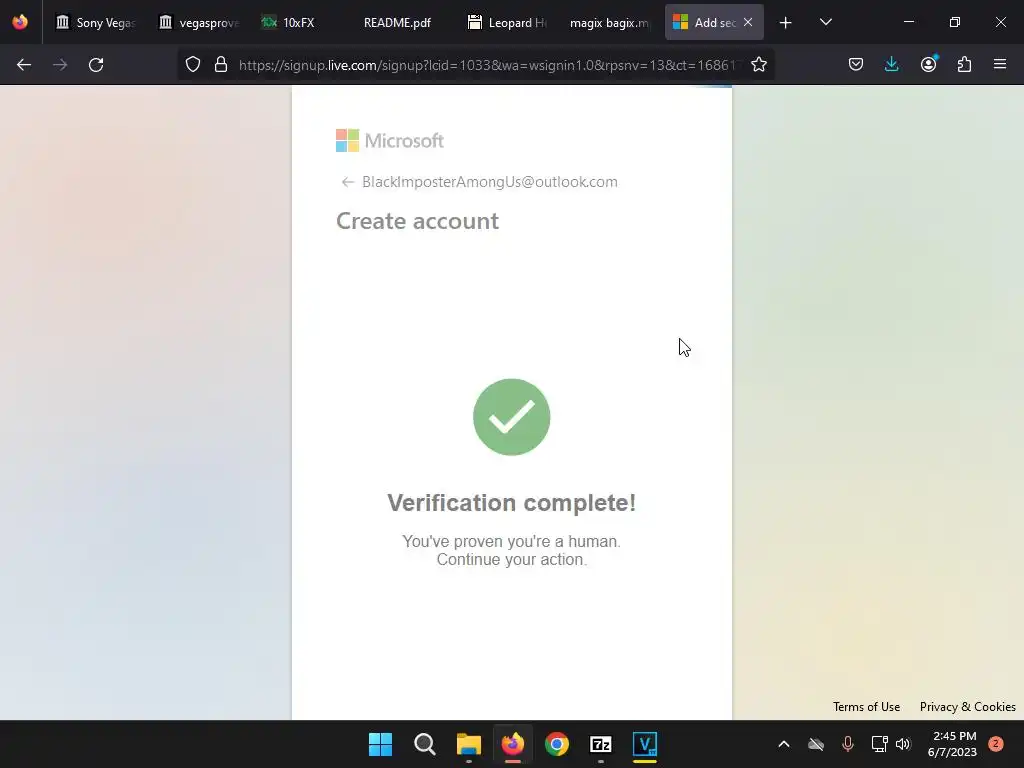1024x768 pixels.
Task: Bookmark this page with the star icon
Action: pos(758,65)
